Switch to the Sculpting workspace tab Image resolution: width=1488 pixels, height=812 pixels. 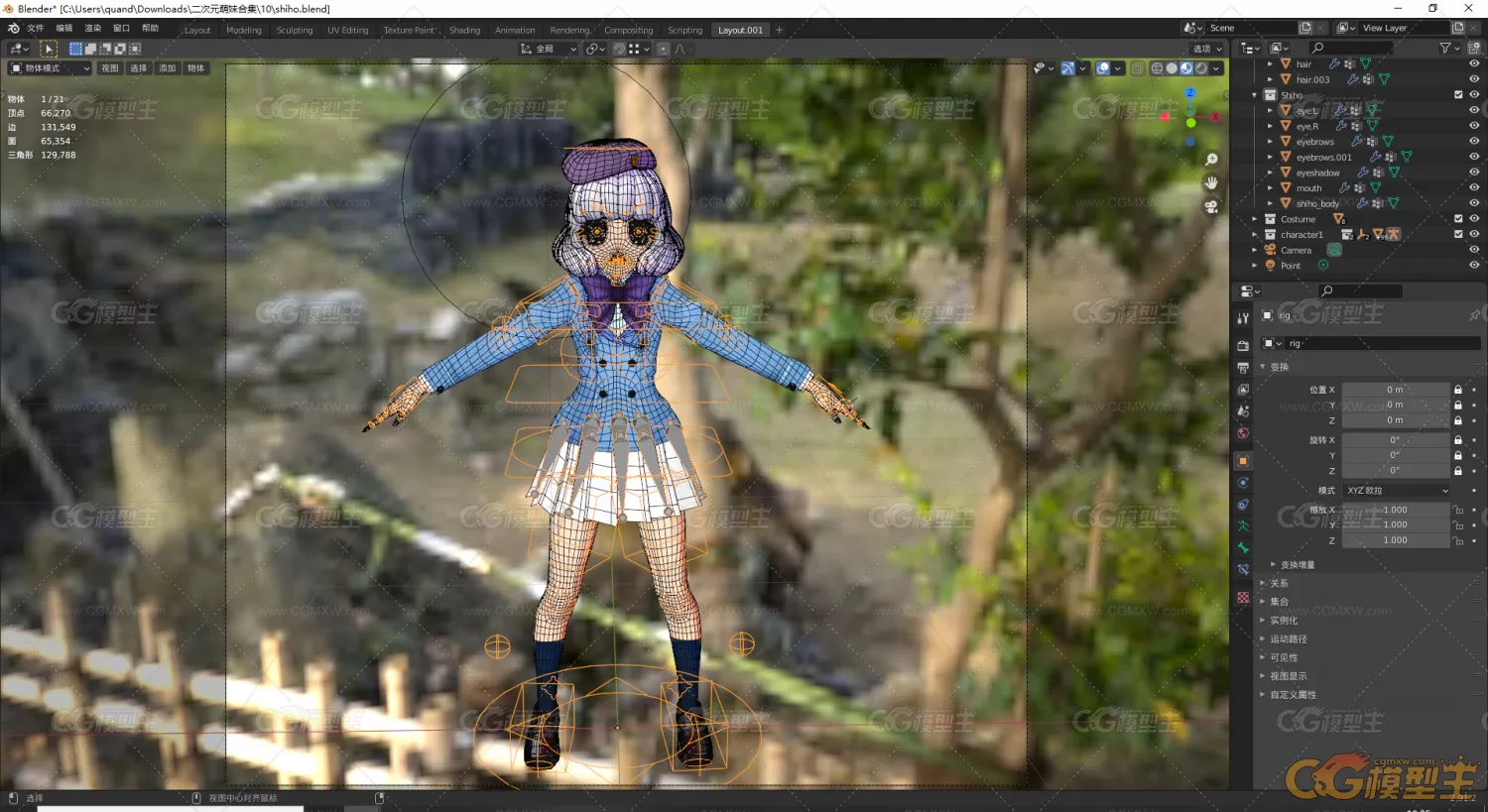tap(295, 30)
